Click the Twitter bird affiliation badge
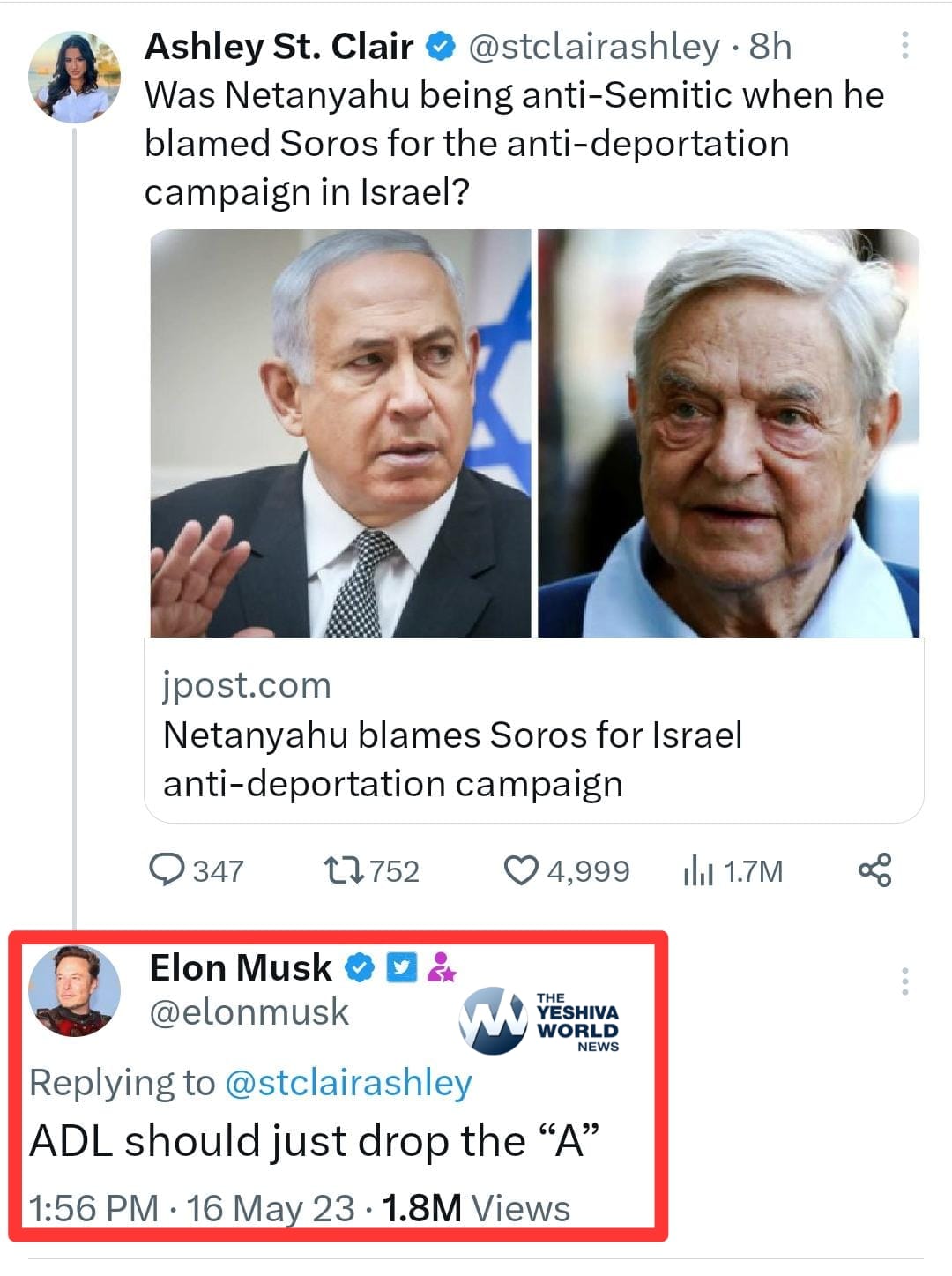Viewport: 952px width, 1276px height. point(402,968)
